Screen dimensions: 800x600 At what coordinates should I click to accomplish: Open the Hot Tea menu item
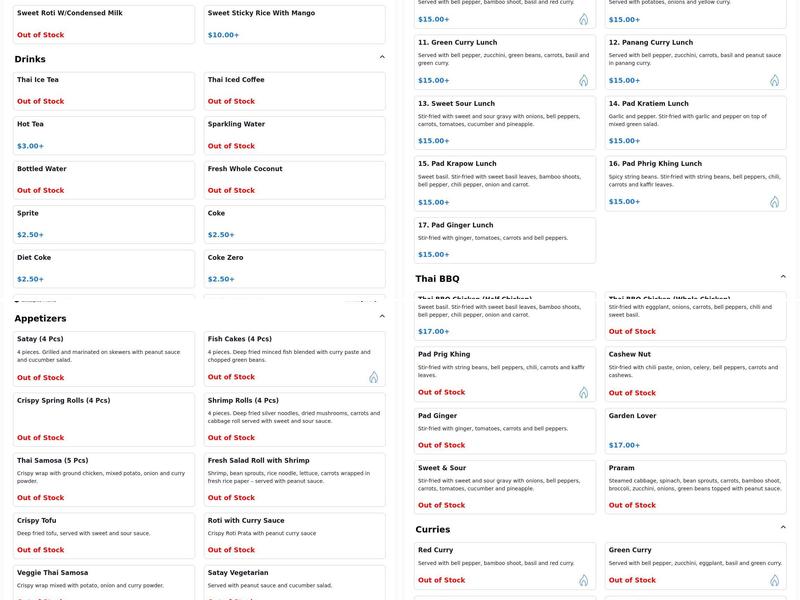pyautogui.click(x=104, y=135)
